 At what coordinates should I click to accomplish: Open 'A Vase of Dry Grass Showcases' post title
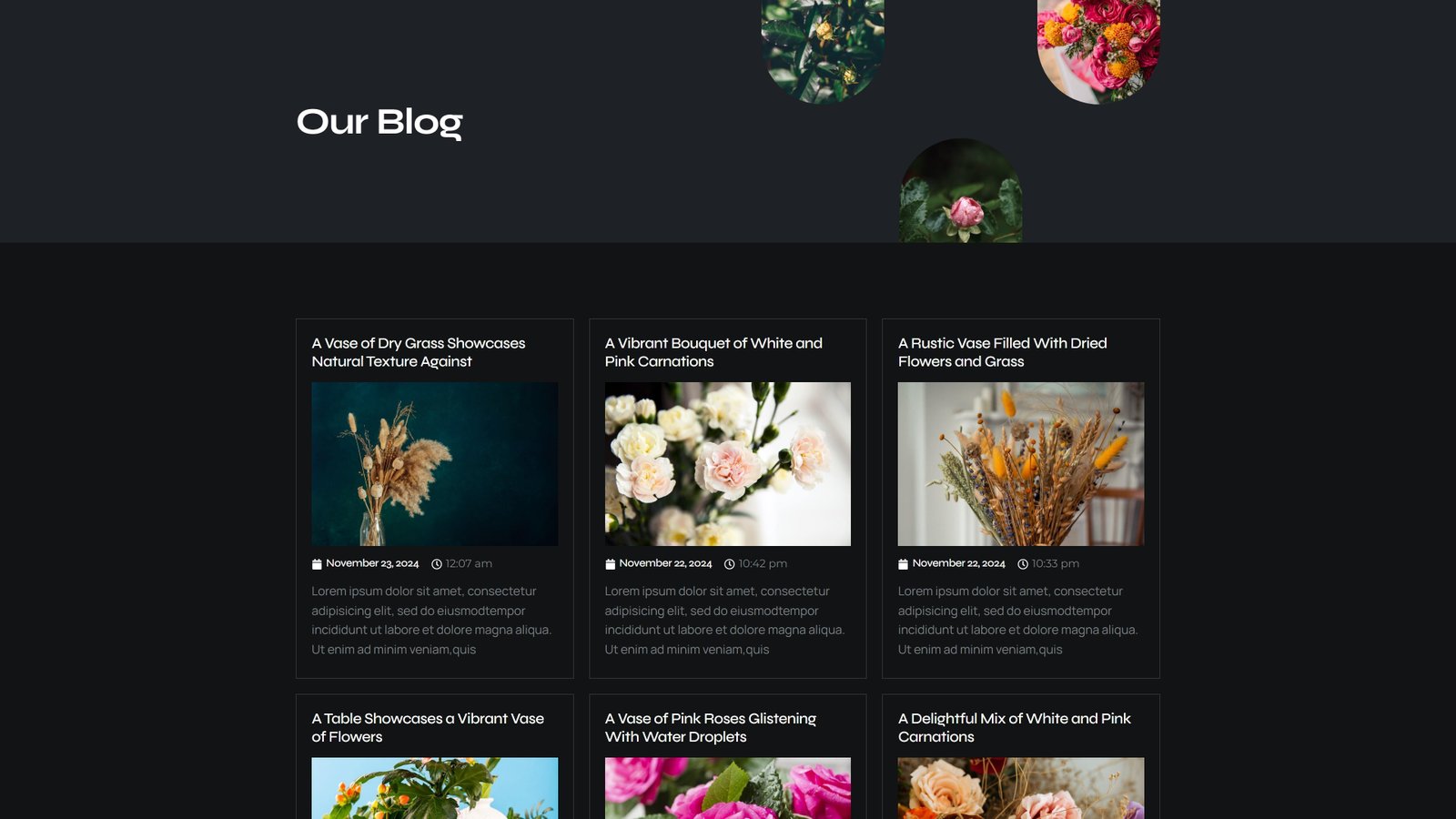pos(419,352)
